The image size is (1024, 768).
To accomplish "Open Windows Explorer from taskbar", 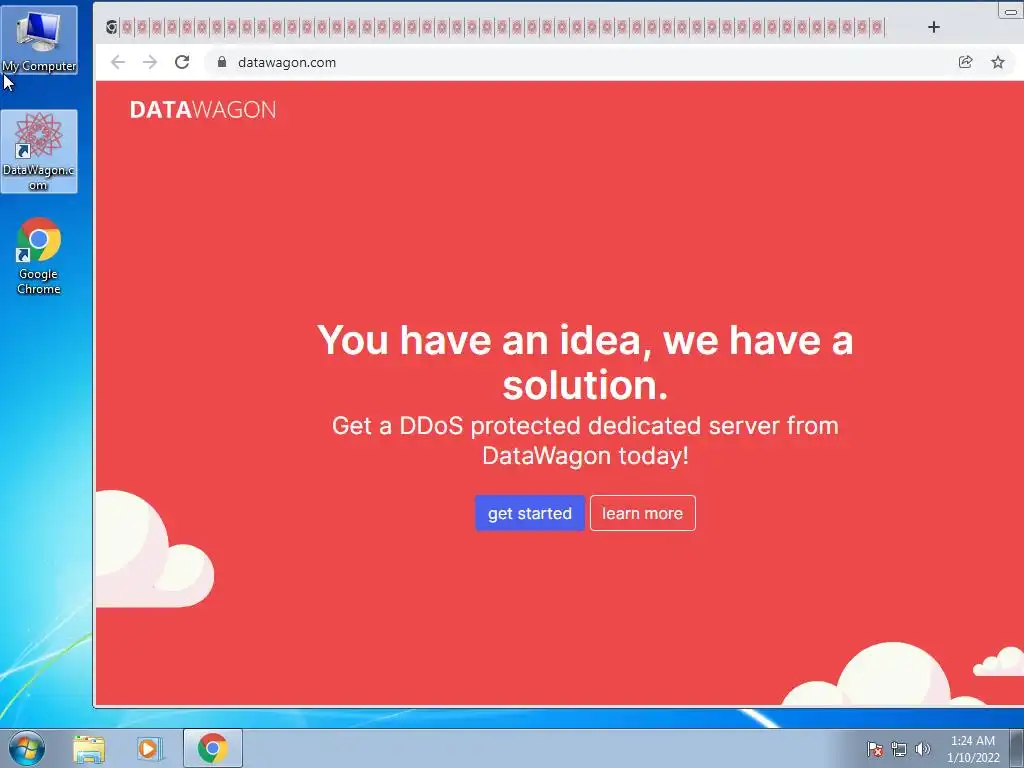I will pos(89,748).
